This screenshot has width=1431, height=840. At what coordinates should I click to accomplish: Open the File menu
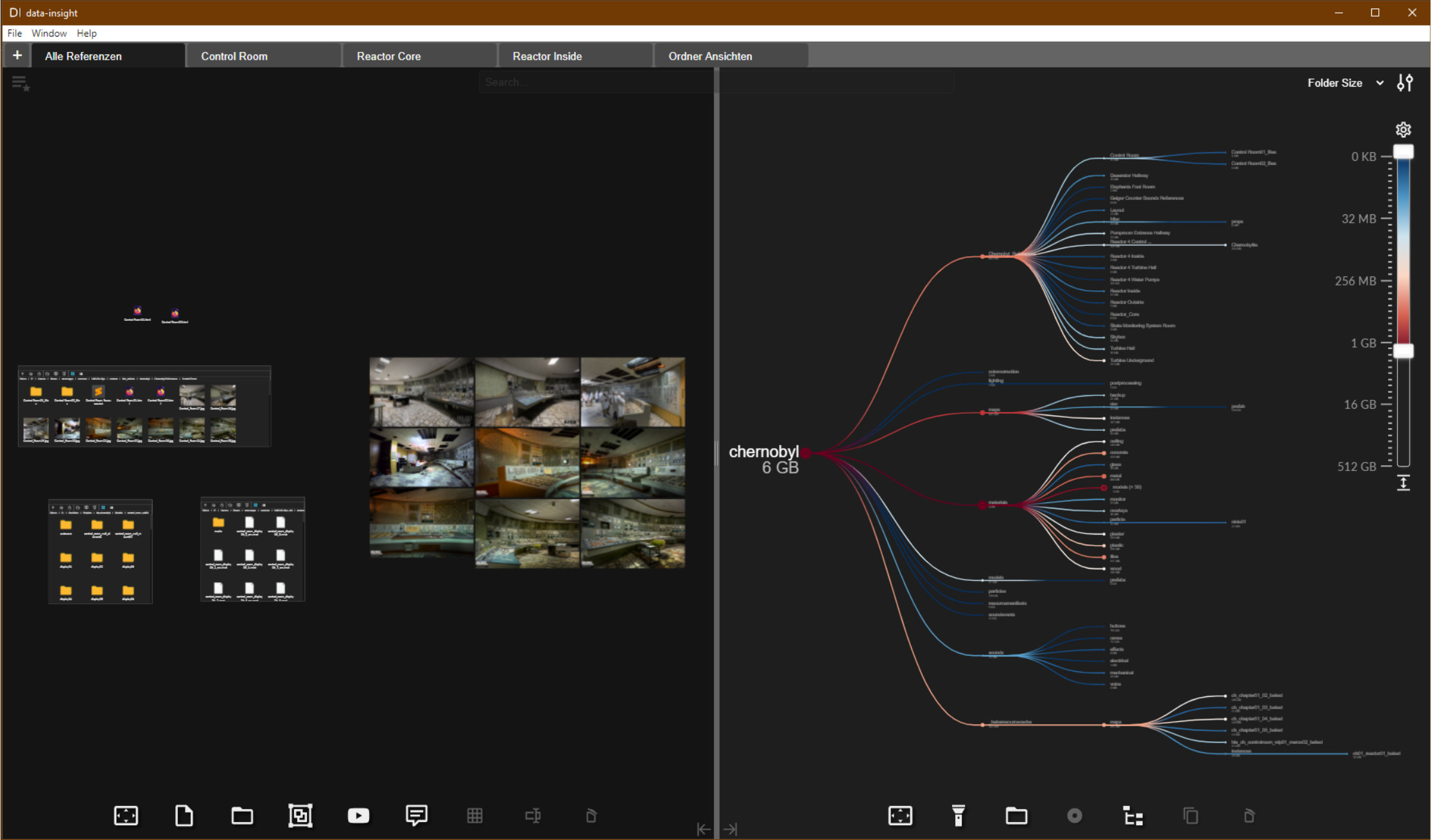point(14,33)
